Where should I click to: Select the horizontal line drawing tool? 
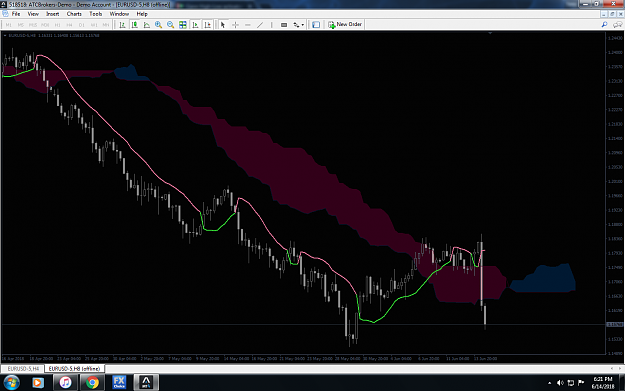(x=248, y=25)
